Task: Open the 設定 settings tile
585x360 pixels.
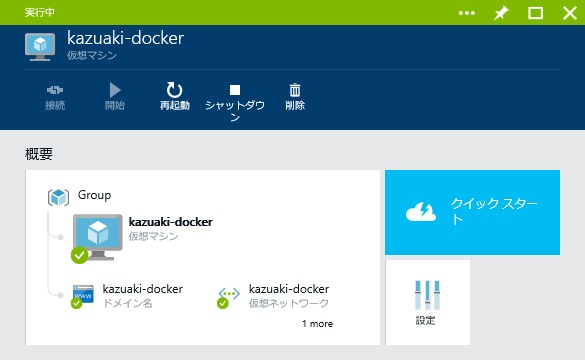Action: pyautogui.click(x=428, y=303)
